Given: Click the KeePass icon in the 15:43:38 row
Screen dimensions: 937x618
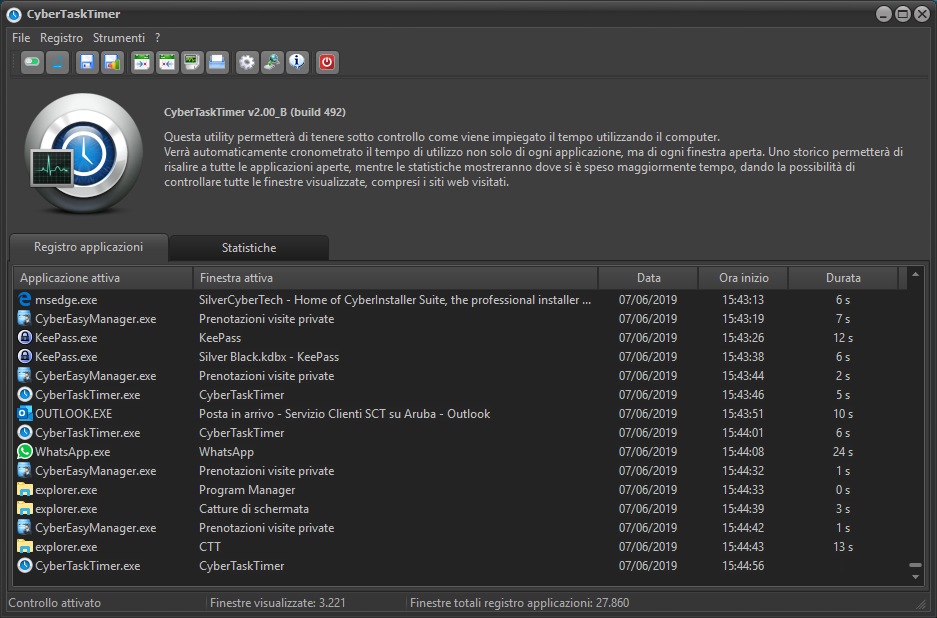Looking at the screenshot, I should (x=25, y=357).
